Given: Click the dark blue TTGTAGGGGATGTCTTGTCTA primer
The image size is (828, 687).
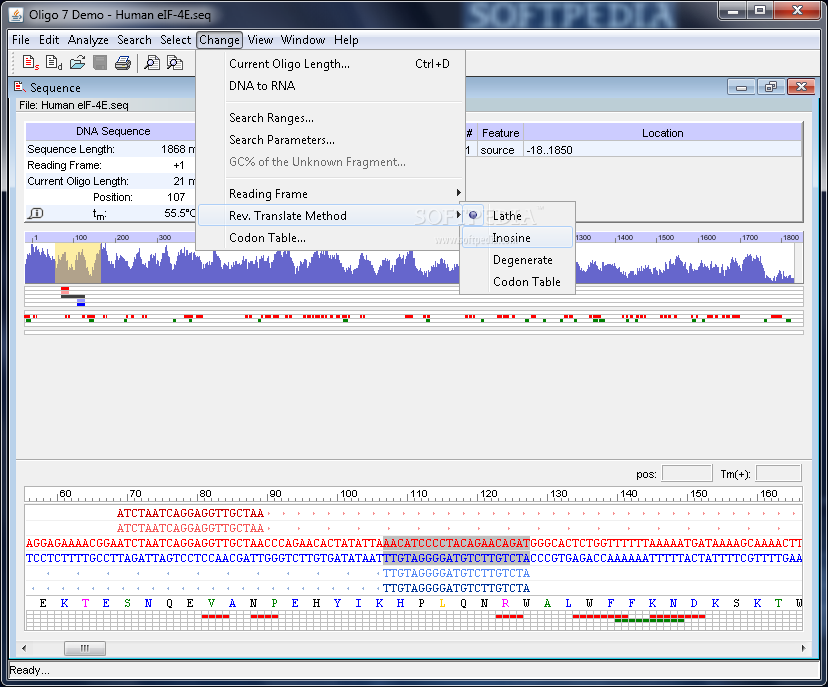Looking at the screenshot, I should (456, 588).
